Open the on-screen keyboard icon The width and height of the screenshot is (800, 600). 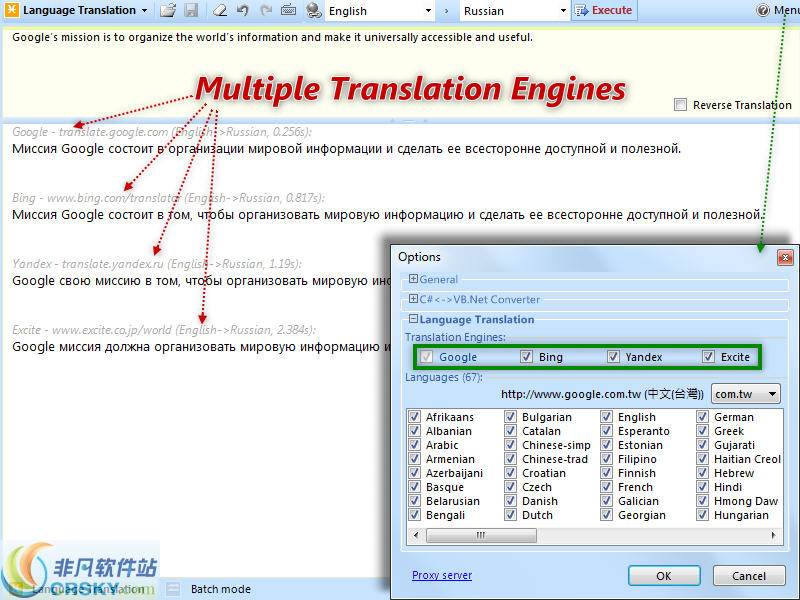pos(288,10)
